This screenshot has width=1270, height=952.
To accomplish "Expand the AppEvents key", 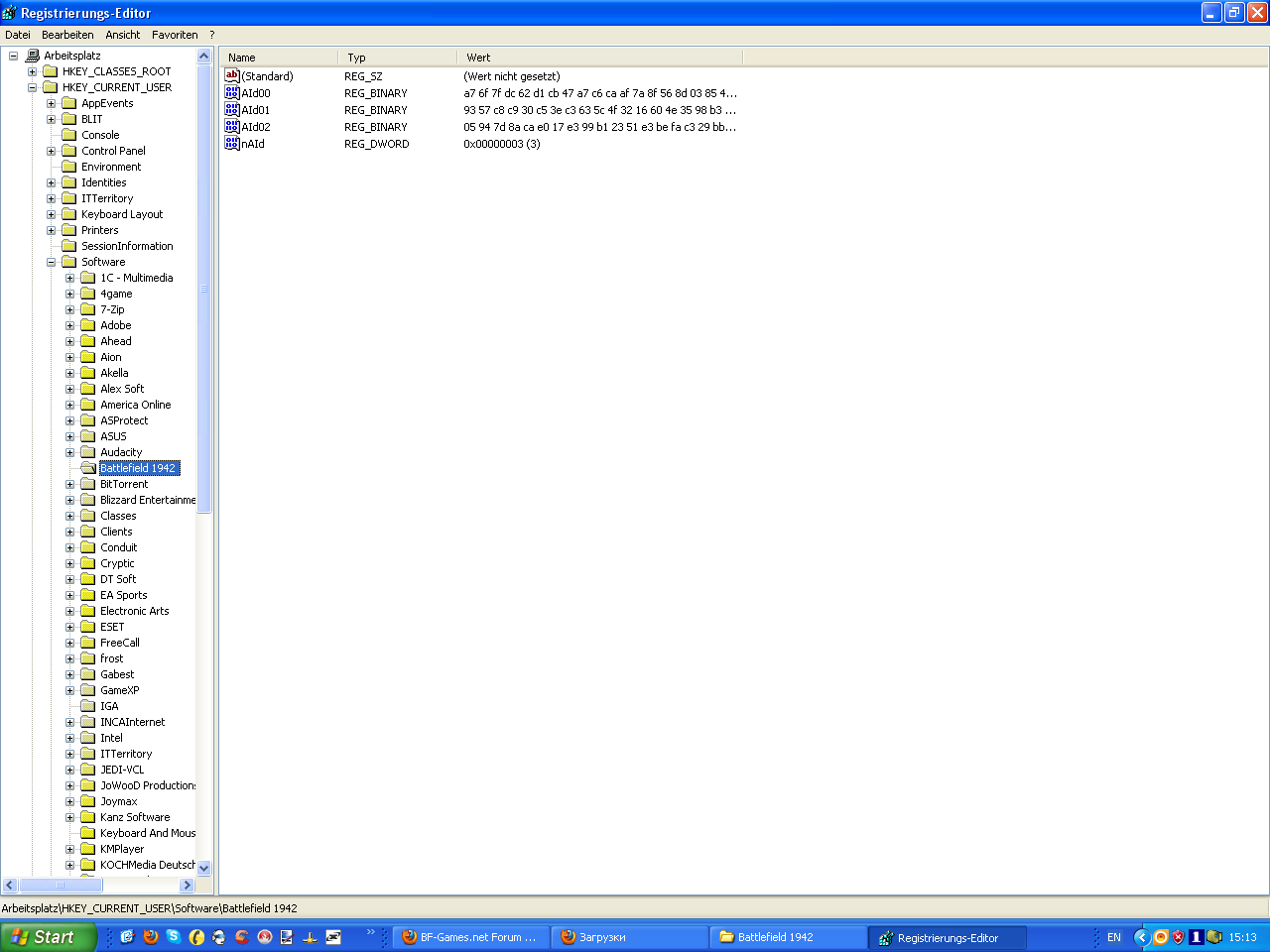I will click(51, 103).
